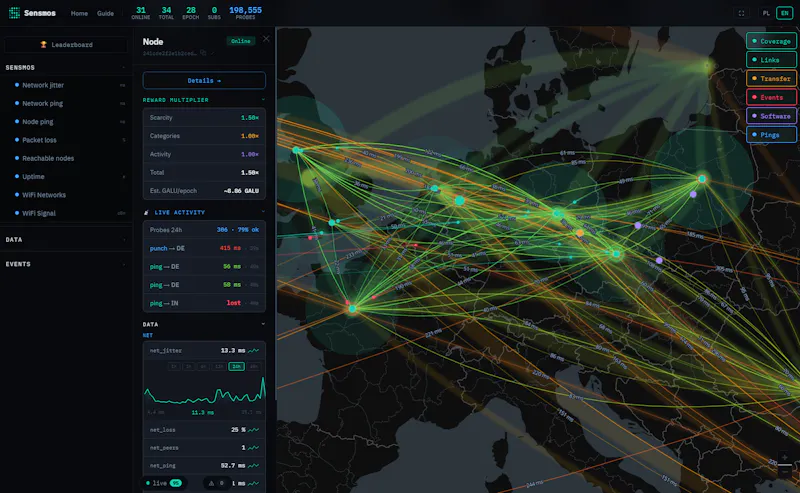The width and height of the screenshot is (800, 493).
Task: Click the ping → DE 56 ms row
Action: point(204,266)
